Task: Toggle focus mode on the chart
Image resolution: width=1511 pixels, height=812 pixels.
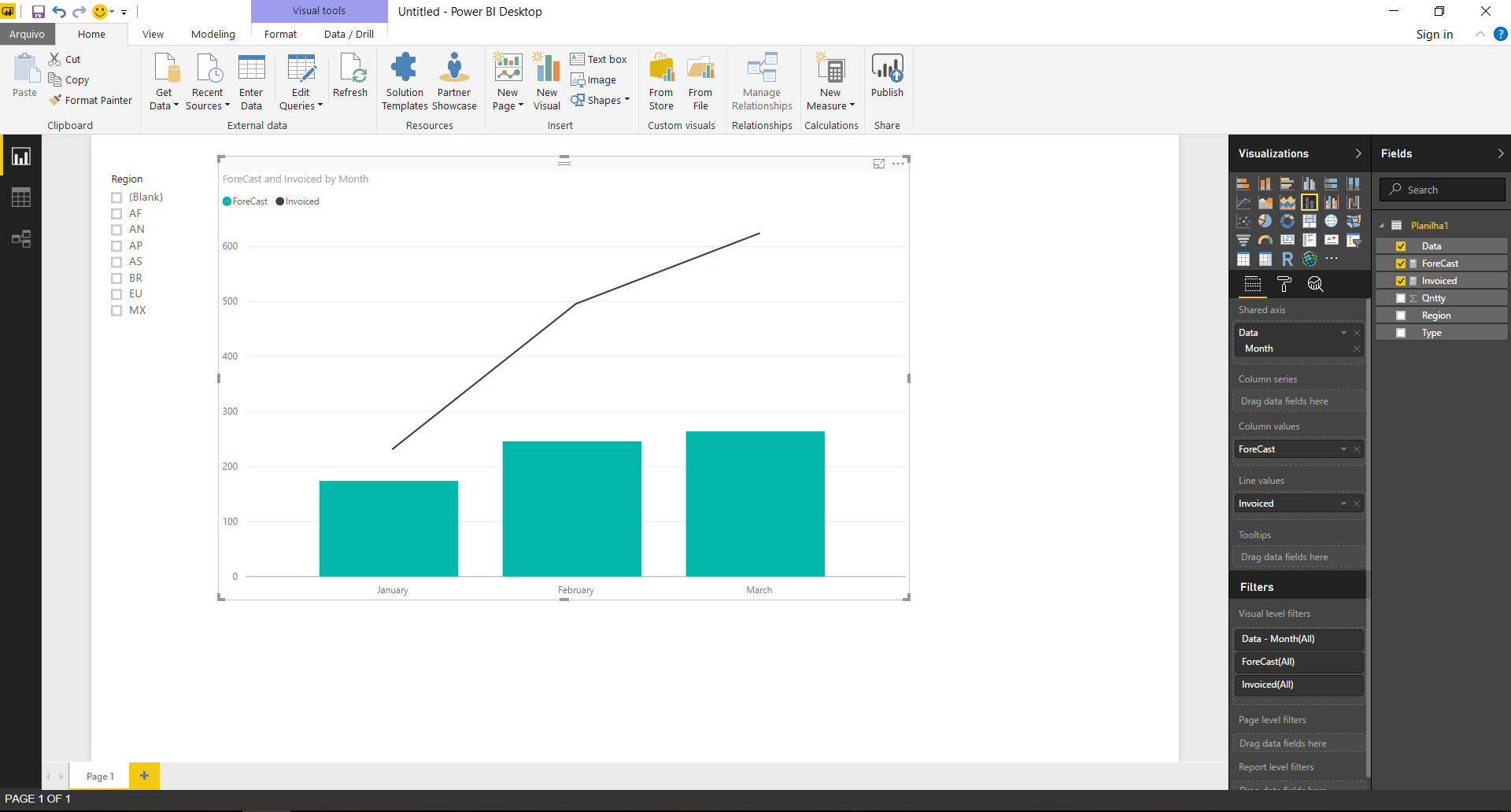Action: (879, 164)
